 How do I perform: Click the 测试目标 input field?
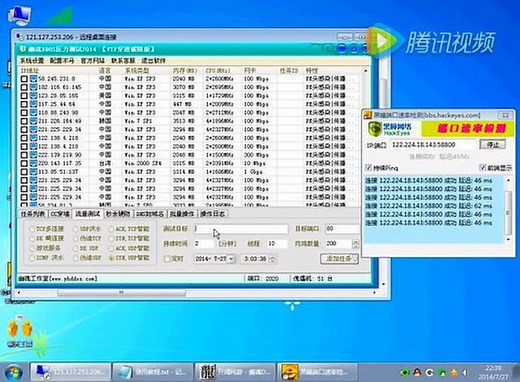(241, 229)
